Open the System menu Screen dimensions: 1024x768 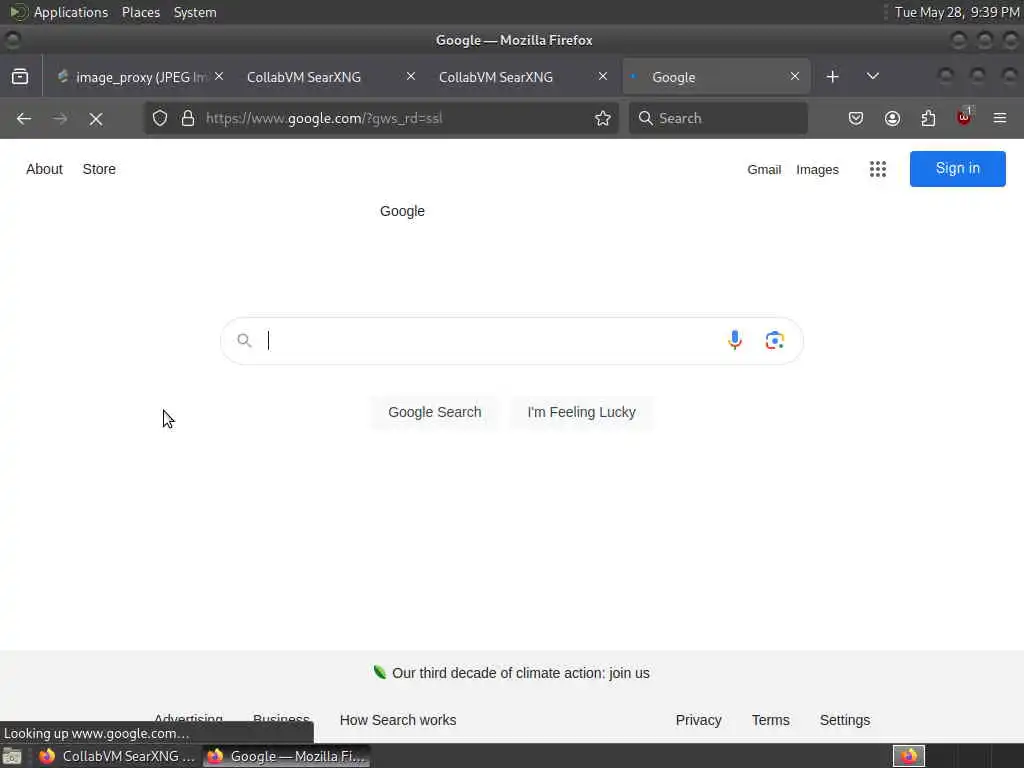(195, 12)
